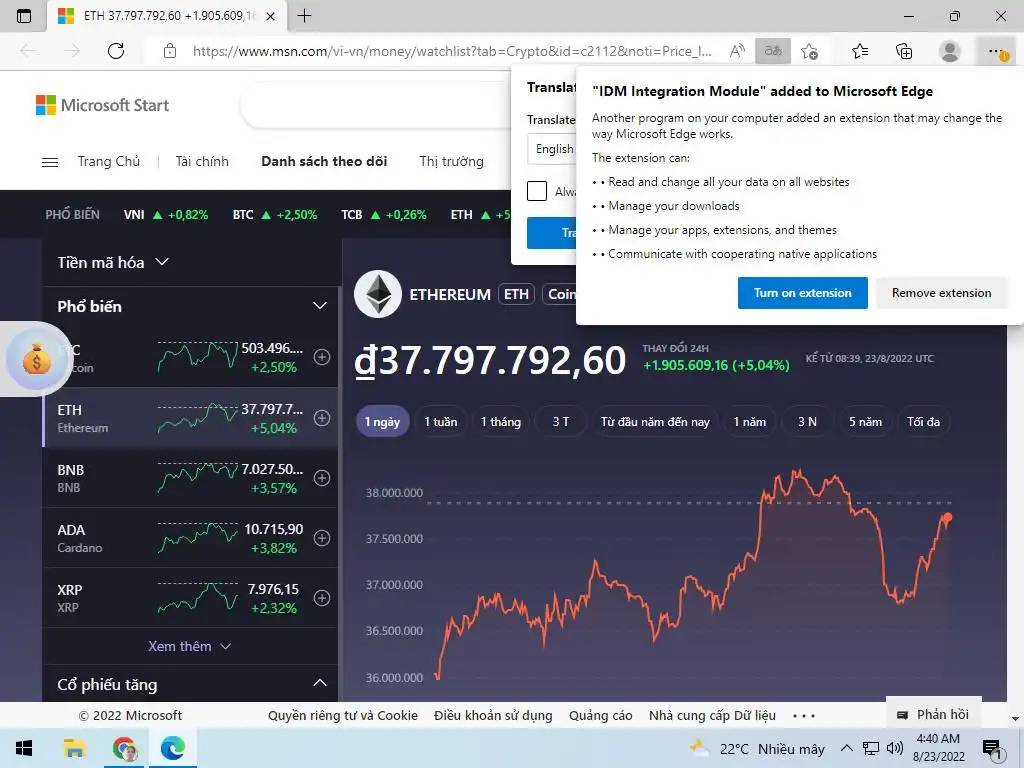Click the Phản hồi feedback button
The width and height of the screenshot is (1024, 768).
coord(933,714)
